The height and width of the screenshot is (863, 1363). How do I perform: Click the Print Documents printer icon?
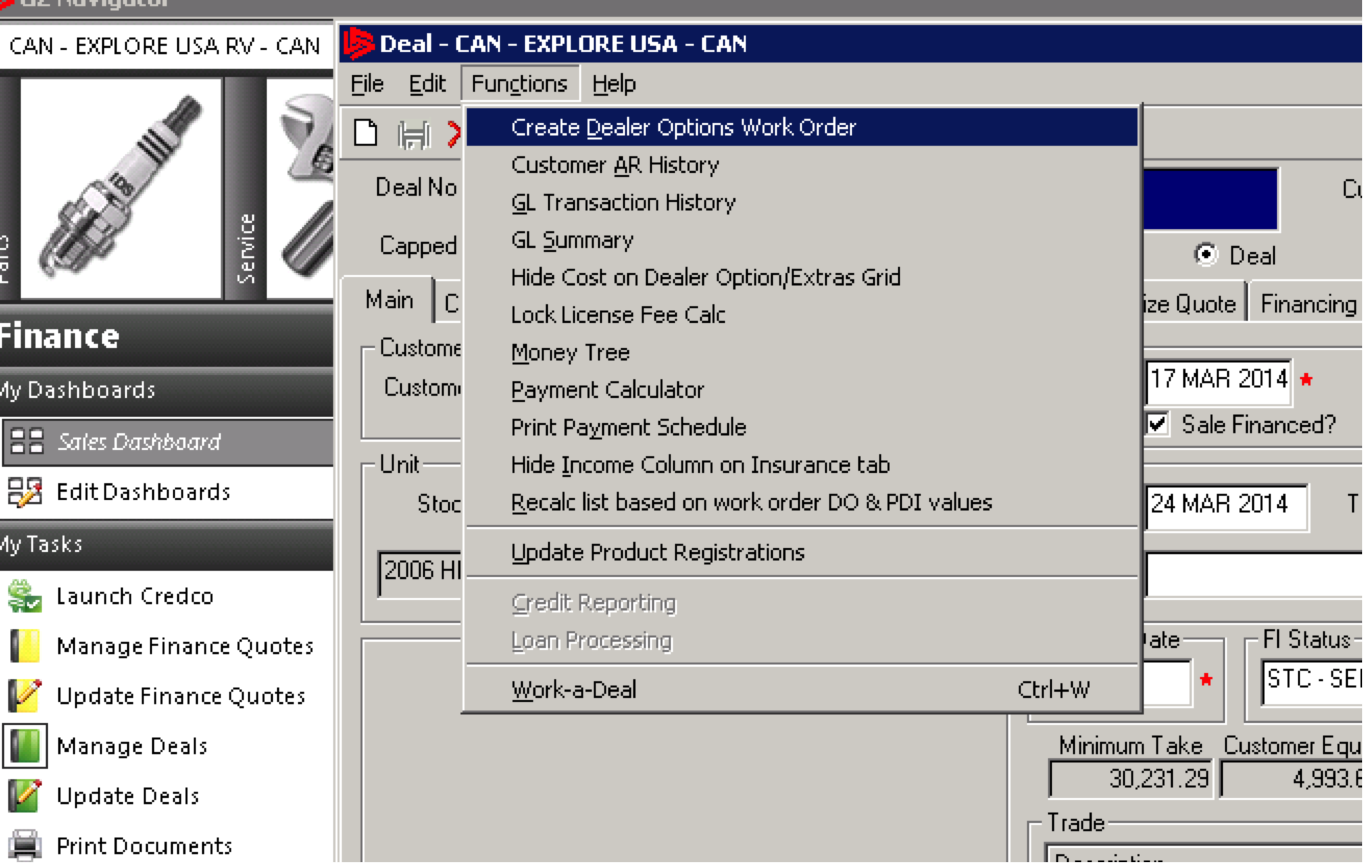point(25,846)
